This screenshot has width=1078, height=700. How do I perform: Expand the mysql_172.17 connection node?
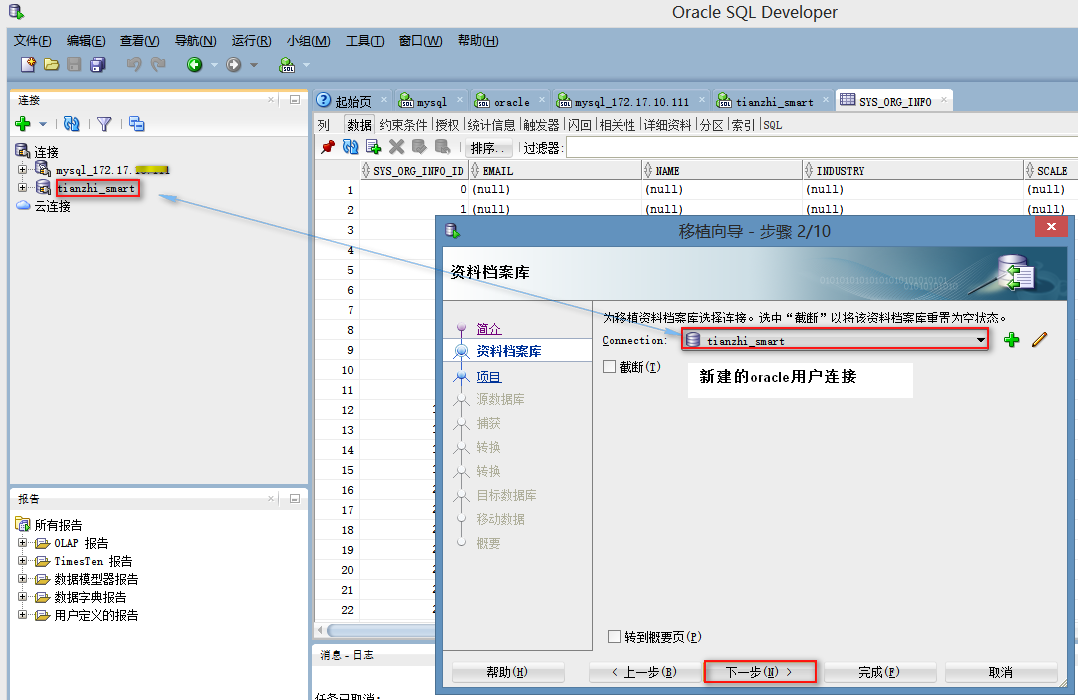pos(20,169)
